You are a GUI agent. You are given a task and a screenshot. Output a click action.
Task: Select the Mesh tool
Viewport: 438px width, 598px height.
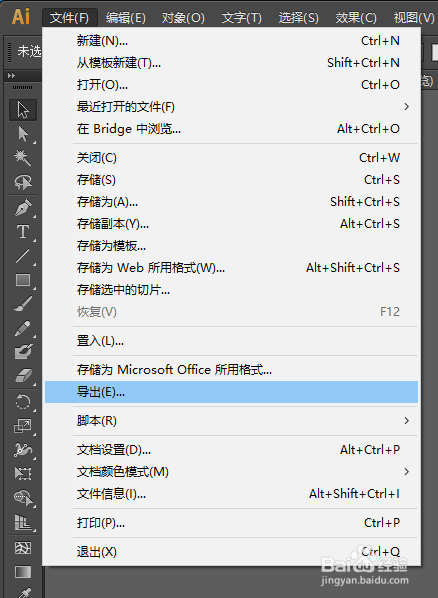23,548
